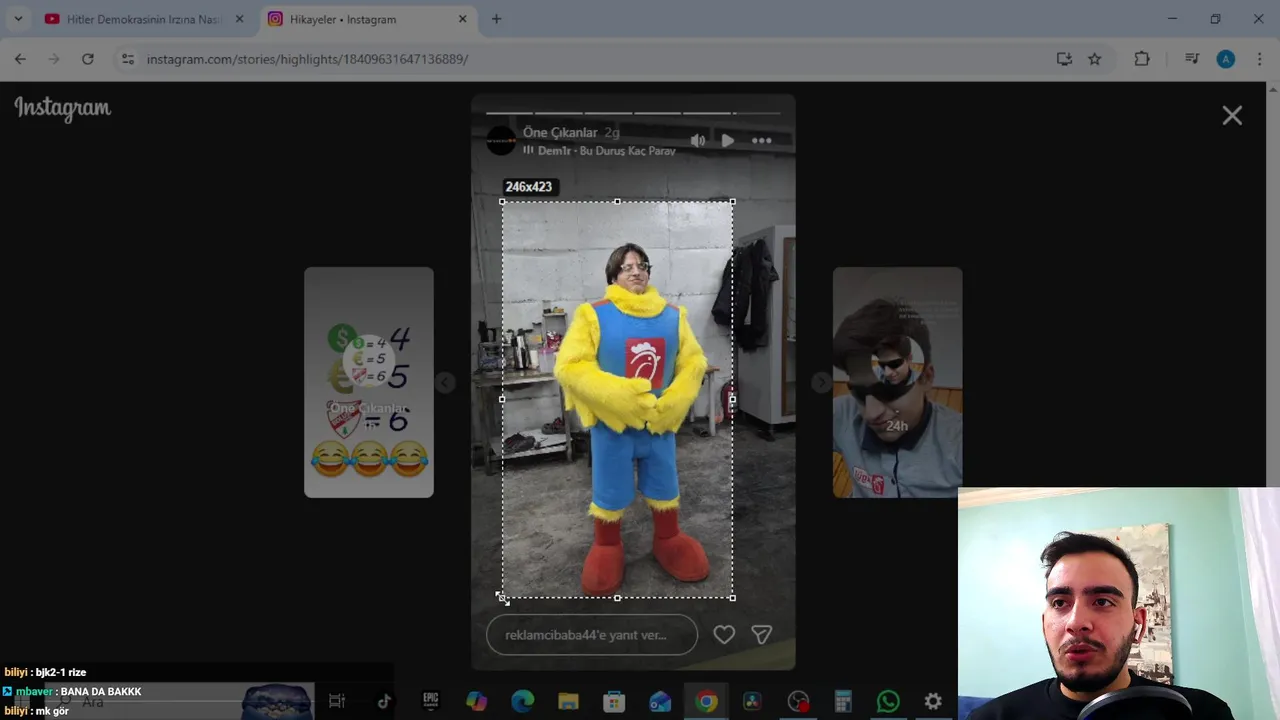Image resolution: width=1280 pixels, height=720 pixels.
Task: Open Chrome three-dot menu
Action: pyautogui.click(x=1259, y=59)
